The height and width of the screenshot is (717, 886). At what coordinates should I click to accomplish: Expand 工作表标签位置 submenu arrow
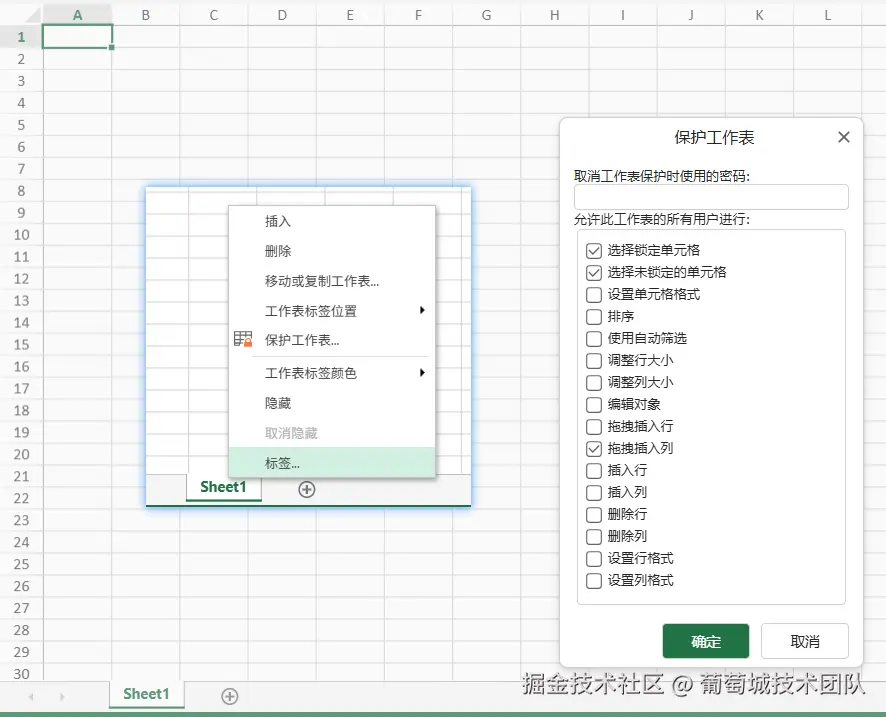coord(422,310)
